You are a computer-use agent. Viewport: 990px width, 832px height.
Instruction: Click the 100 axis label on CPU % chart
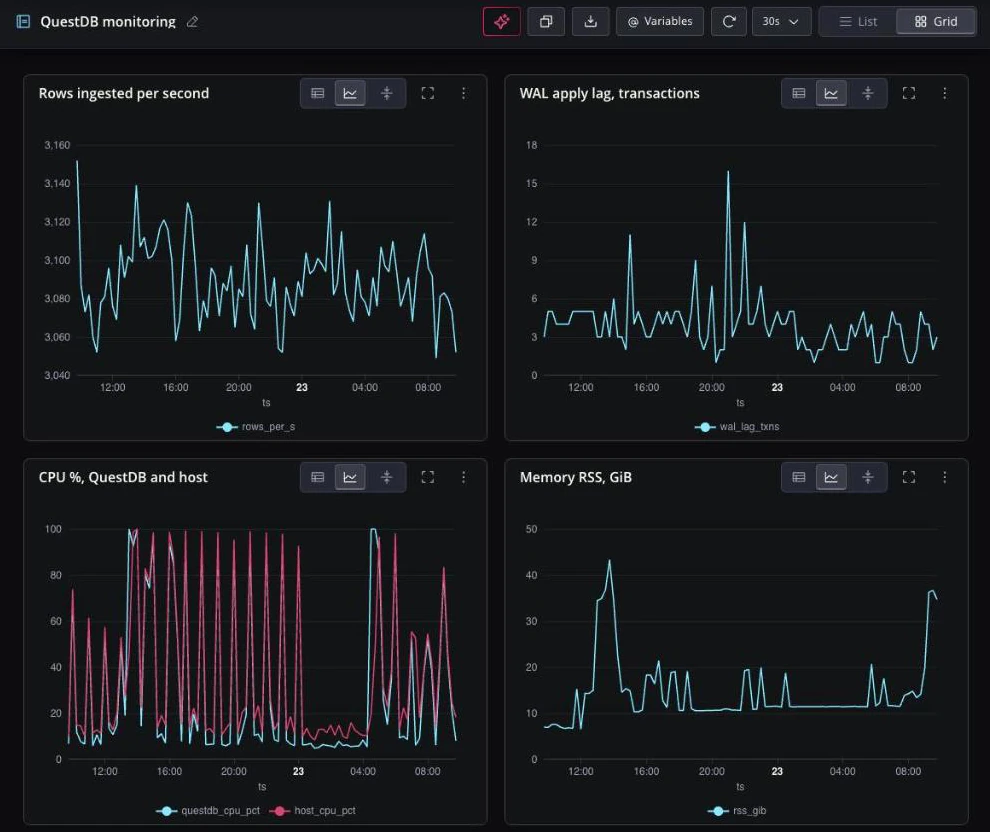(53, 529)
